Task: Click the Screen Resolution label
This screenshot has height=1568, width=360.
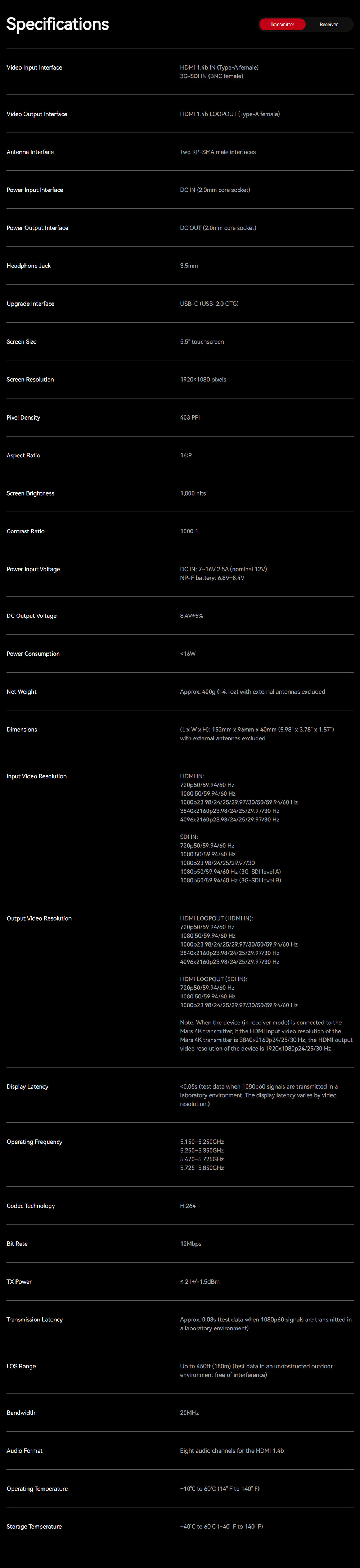Action: pyautogui.click(x=30, y=380)
